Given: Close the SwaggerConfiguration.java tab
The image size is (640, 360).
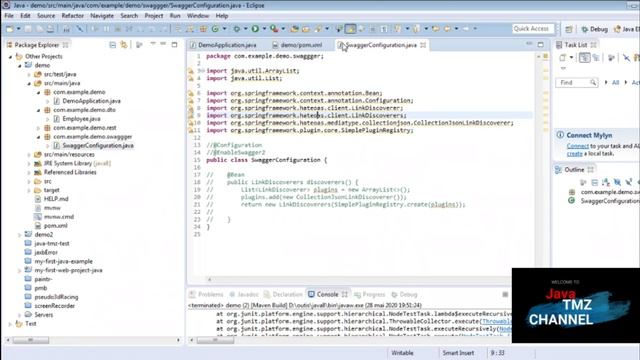Looking at the screenshot, I should [423, 45].
